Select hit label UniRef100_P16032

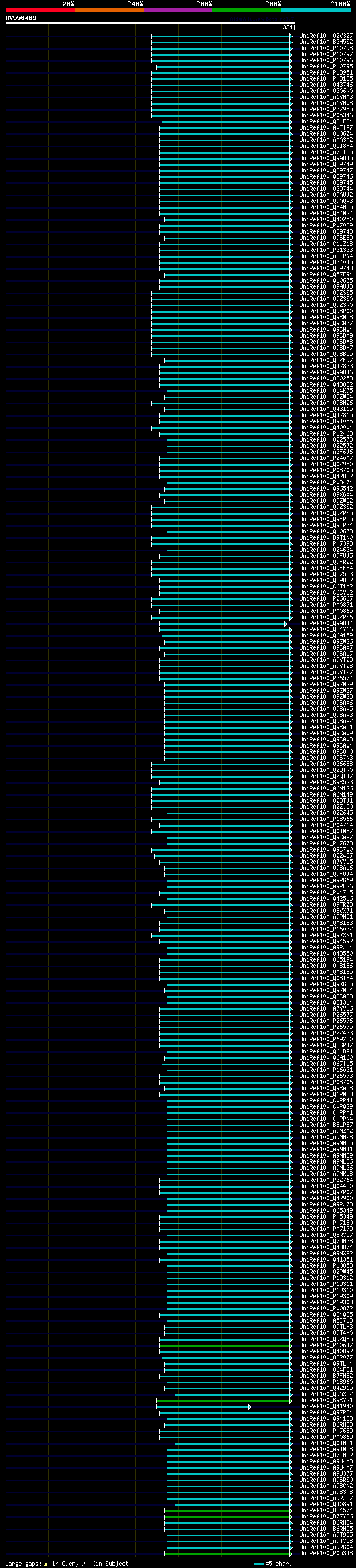[x=326, y=929]
